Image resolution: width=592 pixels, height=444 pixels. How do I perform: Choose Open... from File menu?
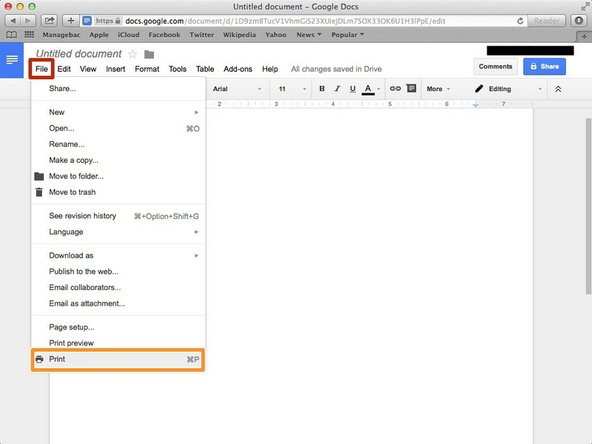[118, 128]
